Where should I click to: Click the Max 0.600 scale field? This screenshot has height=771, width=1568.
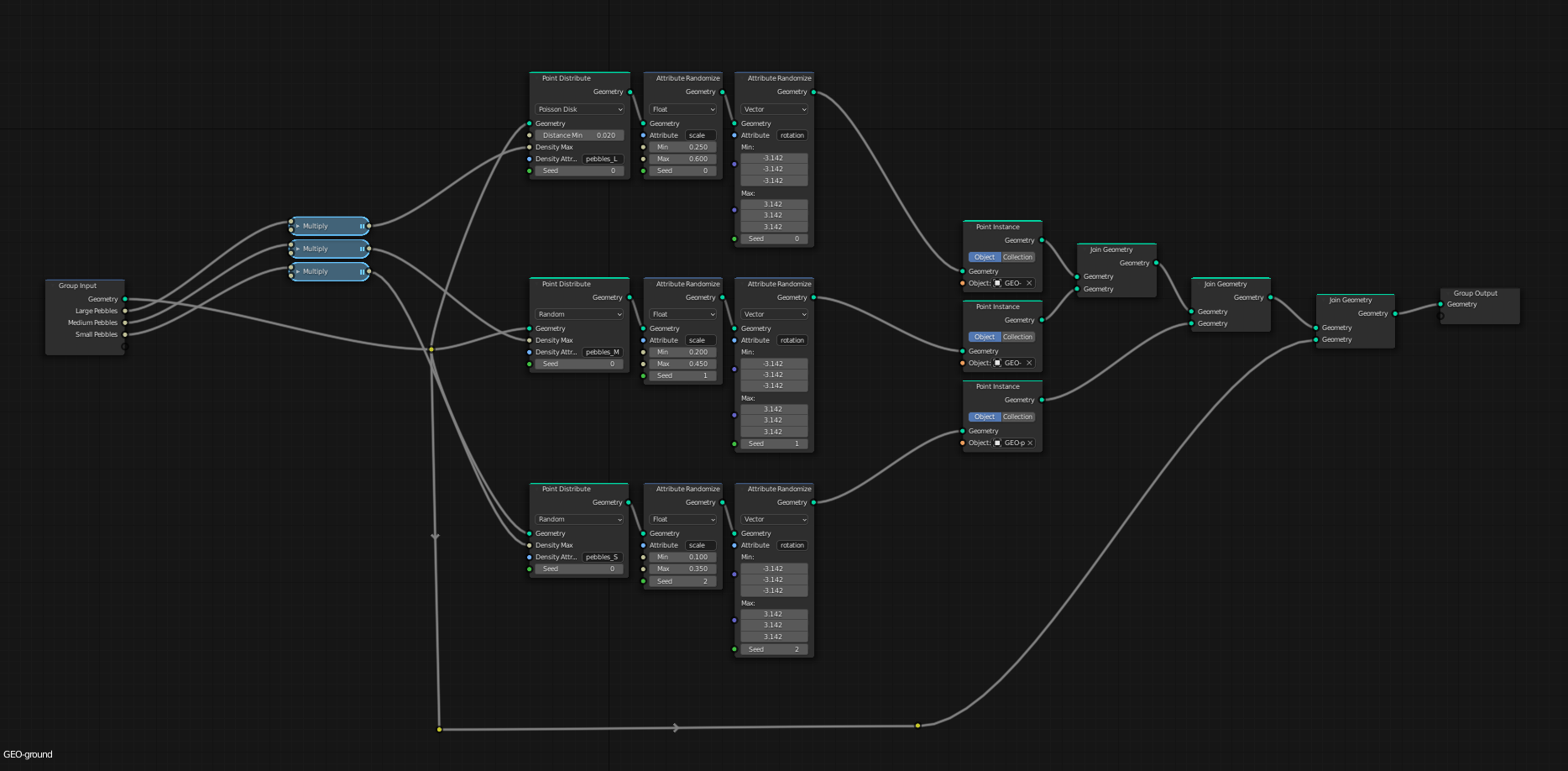(683, 159)
